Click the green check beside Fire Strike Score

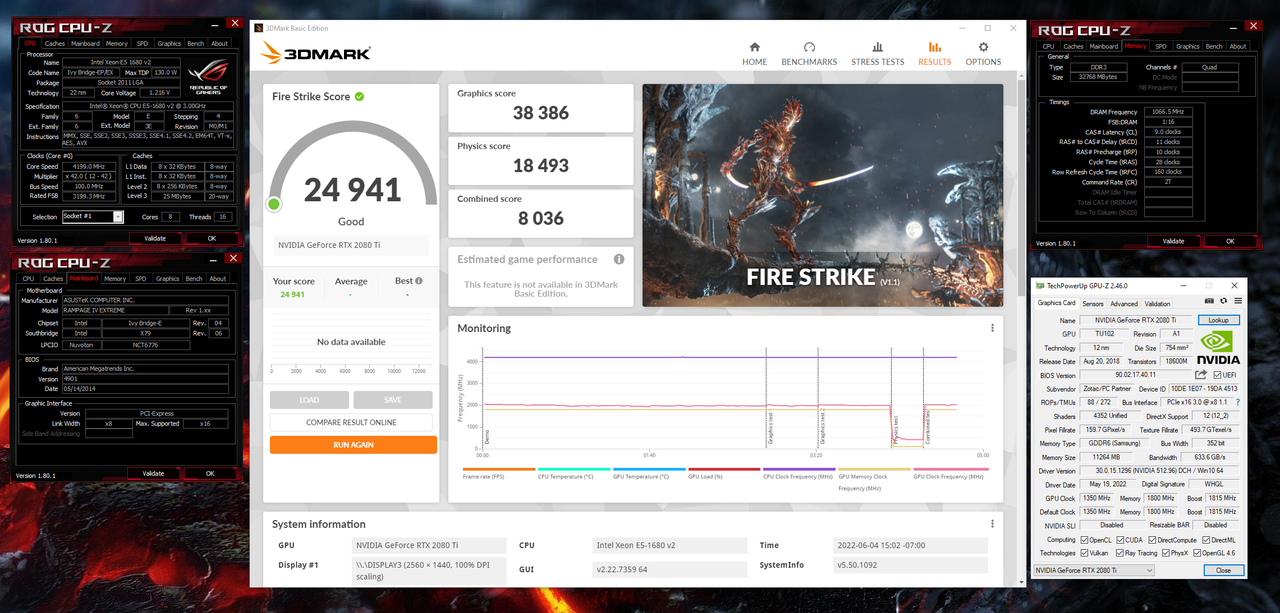pyautogui.click(x=359, y=97)
